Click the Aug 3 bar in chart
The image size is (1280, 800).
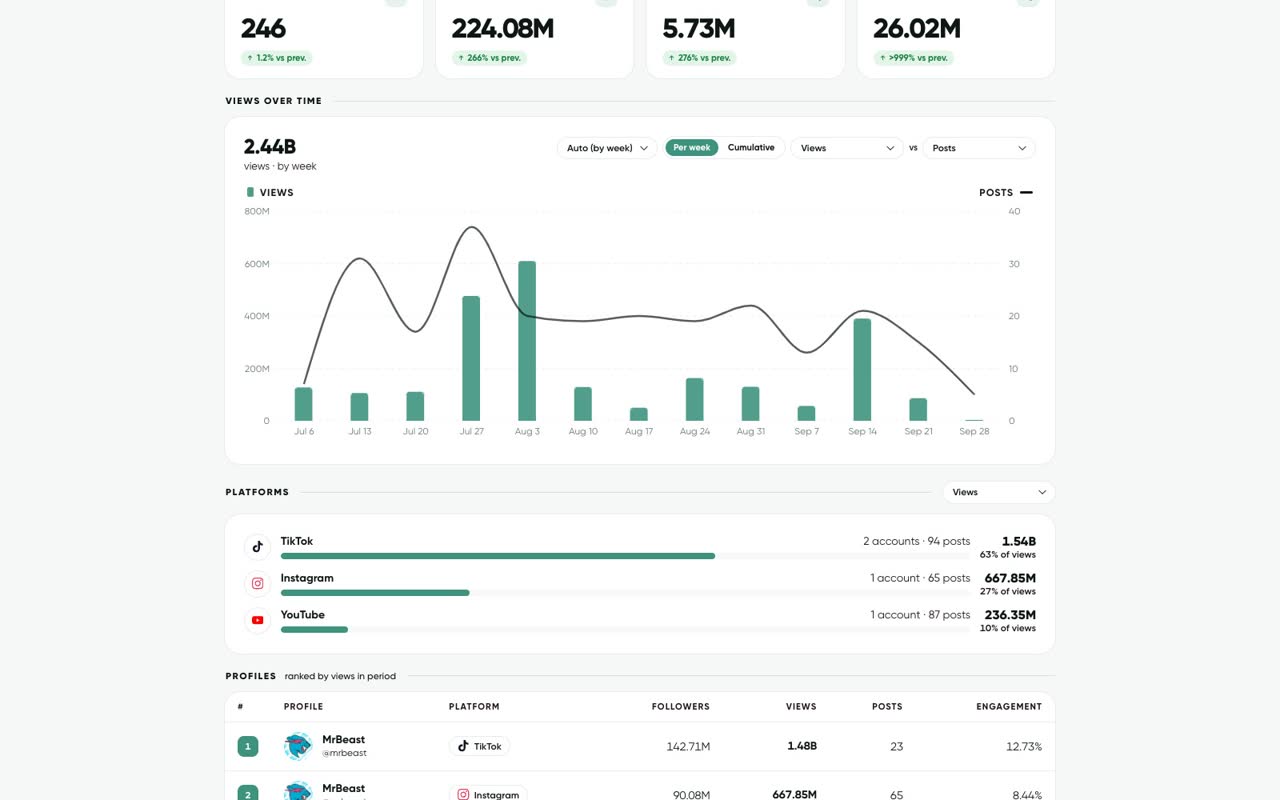click(527, 341)
